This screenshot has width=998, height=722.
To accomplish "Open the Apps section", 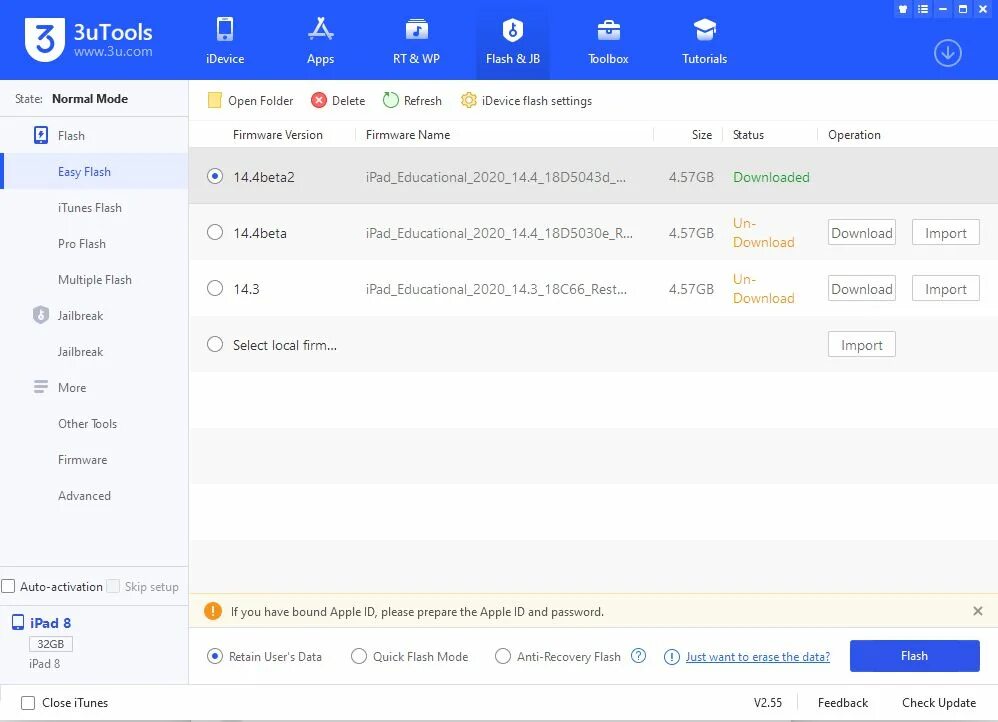I will (320, 41).
